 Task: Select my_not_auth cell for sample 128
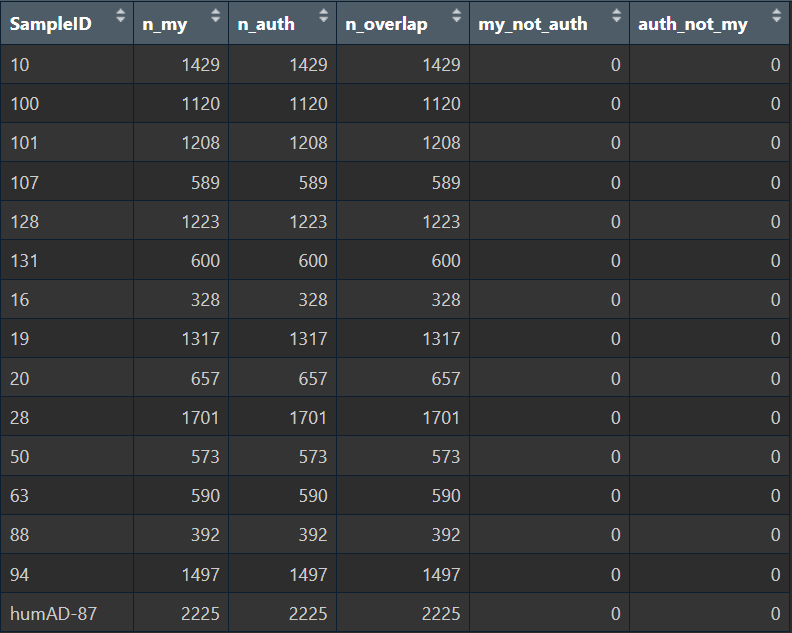[x=615, y=221]
